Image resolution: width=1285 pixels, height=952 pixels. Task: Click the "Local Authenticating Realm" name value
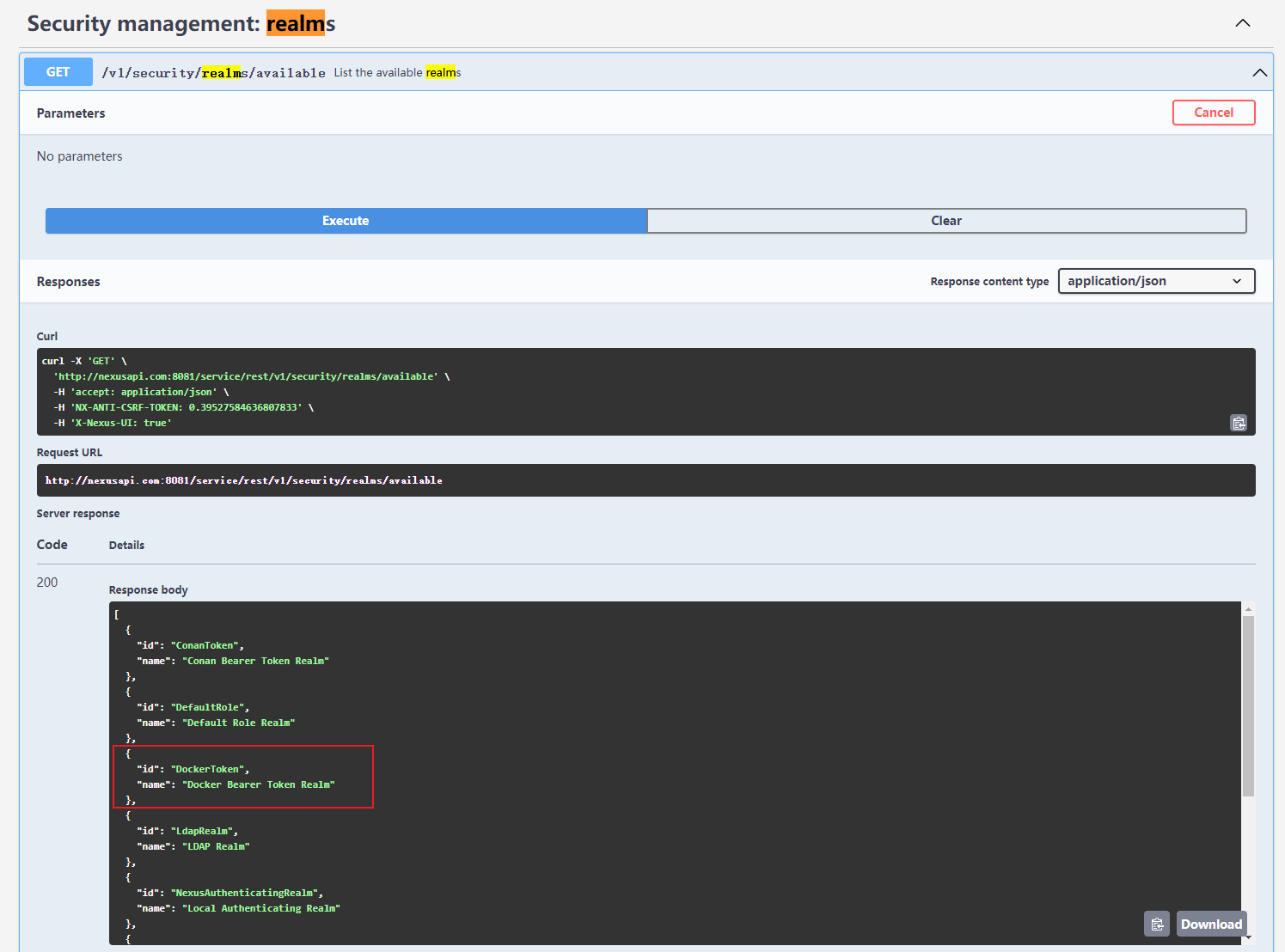pyautogui.click(x=261, y=908)
